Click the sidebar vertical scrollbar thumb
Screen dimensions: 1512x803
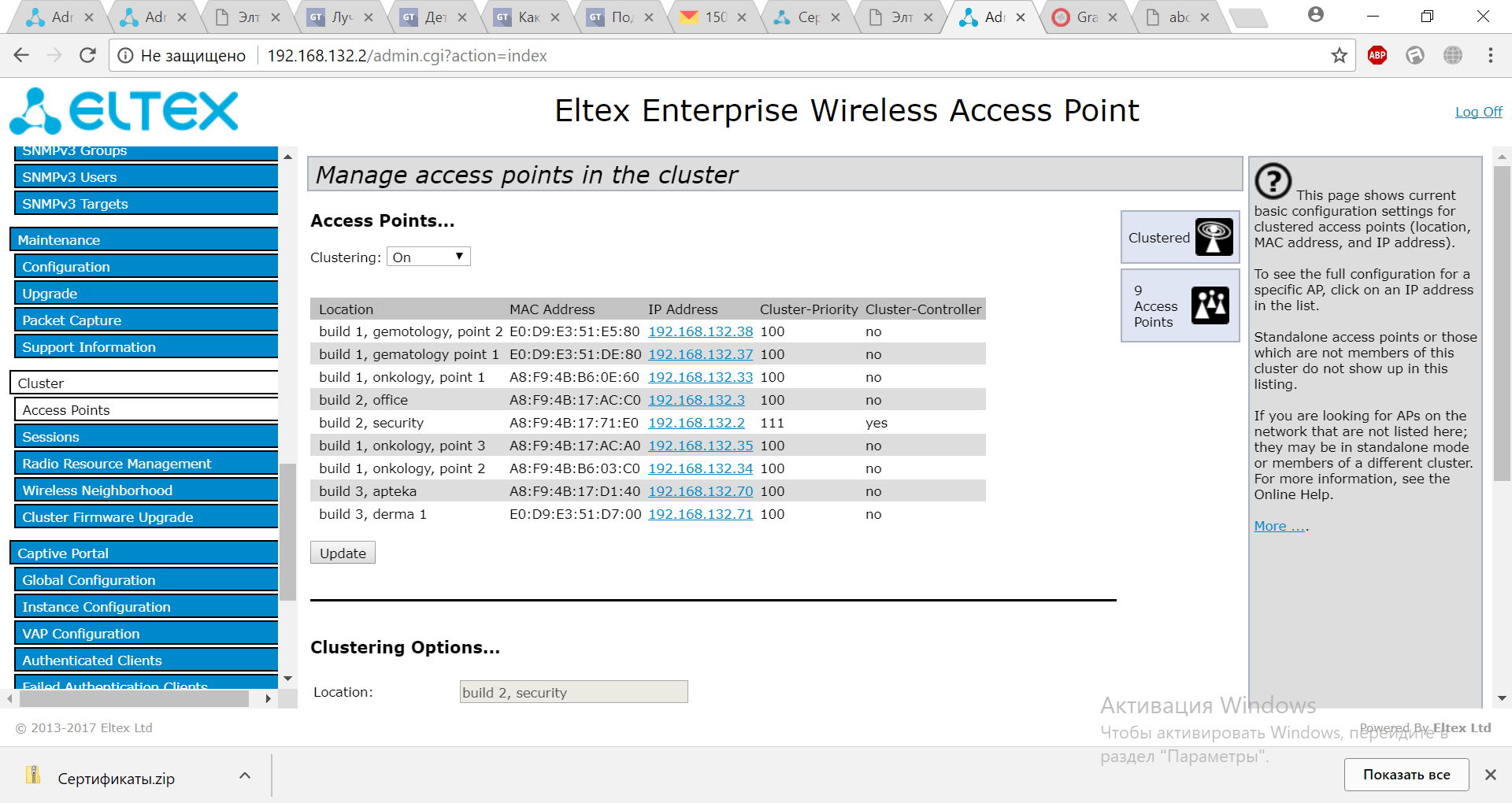pyautogui.click(x=287, y=531)
